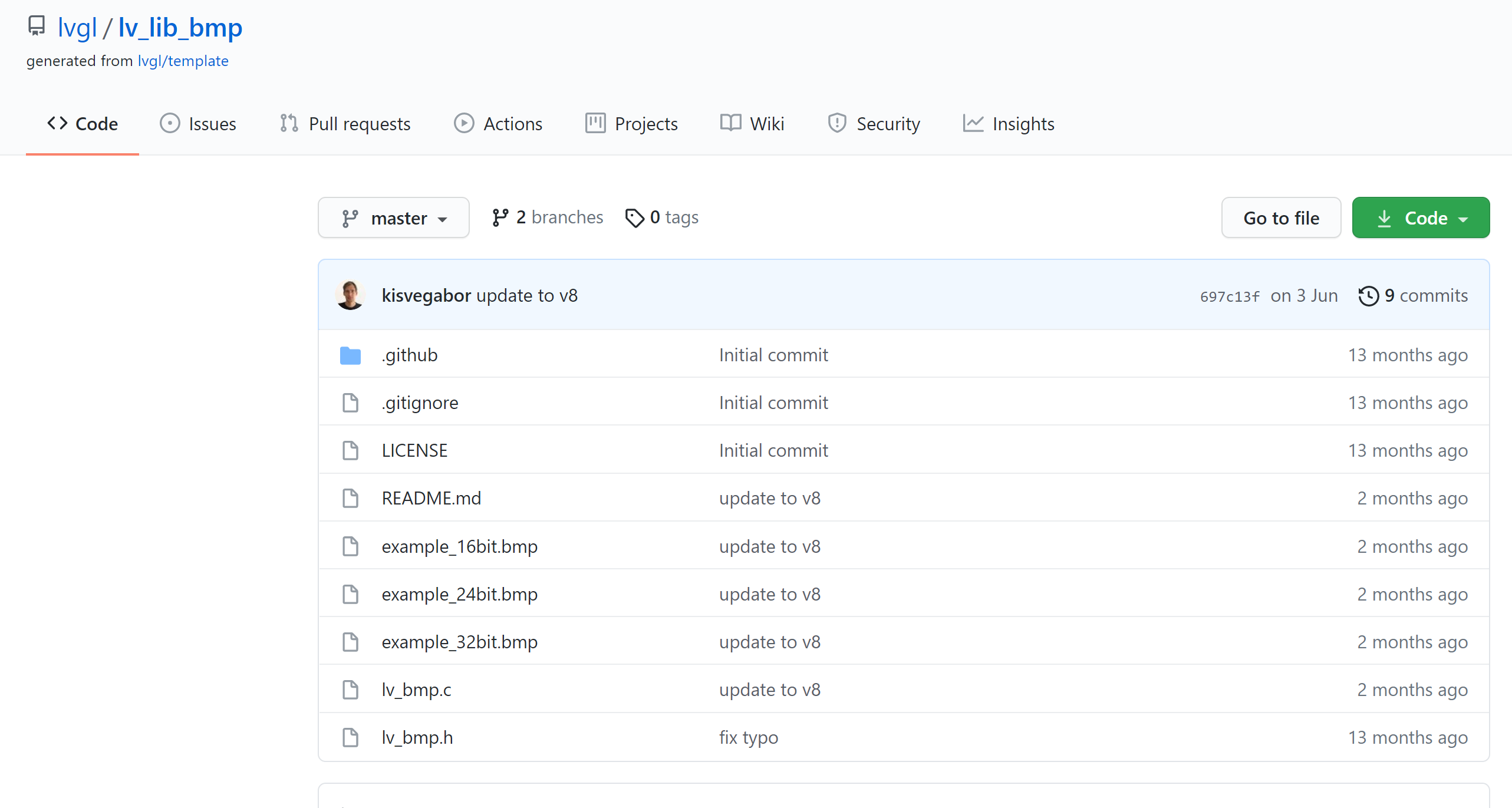Click the file icon for lv_bmp.c

coord(350,690)
